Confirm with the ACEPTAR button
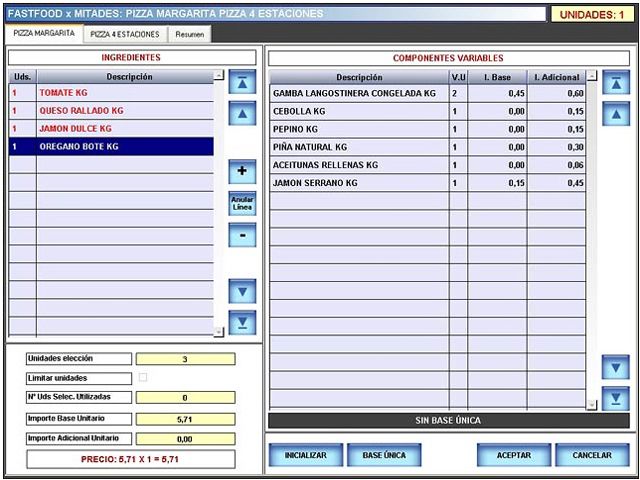 (514, 455)
